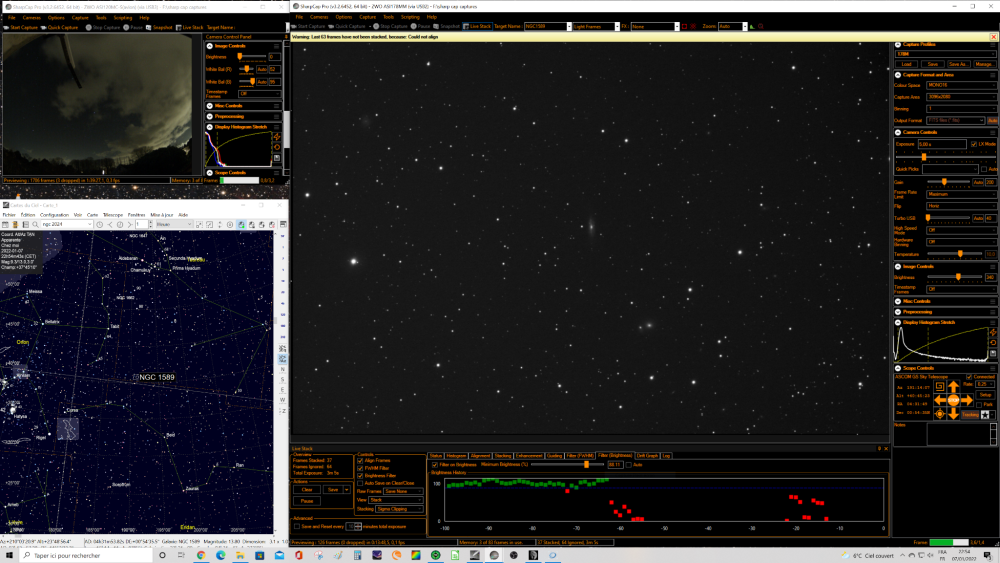1000x563 pixels.
Task: Click the scope STOP button
Action: click(x=953, y=400)
